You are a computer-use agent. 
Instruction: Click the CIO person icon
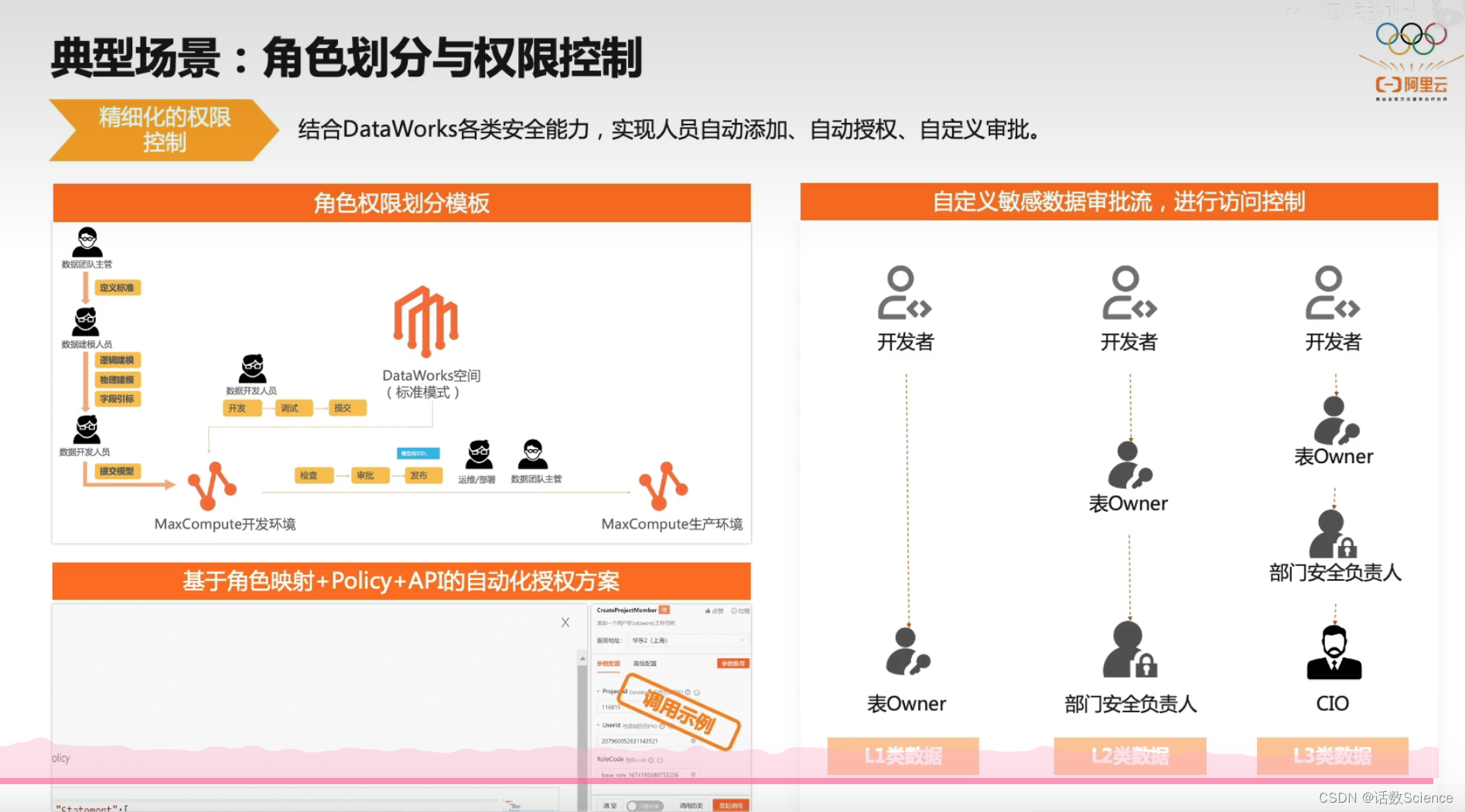point(1334,653)
